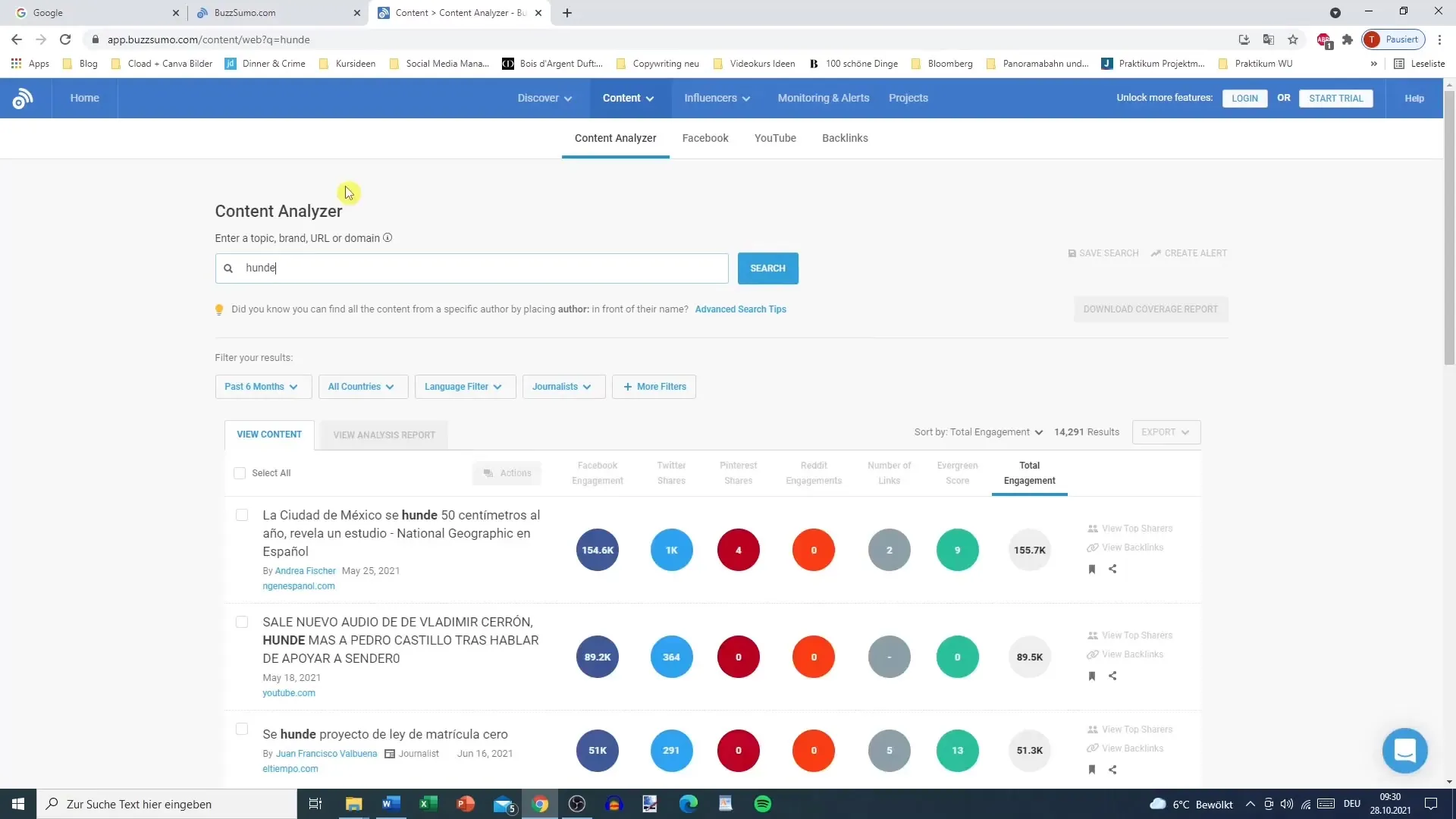Switch to the YouTube analyzer tab

click(775, 137)
